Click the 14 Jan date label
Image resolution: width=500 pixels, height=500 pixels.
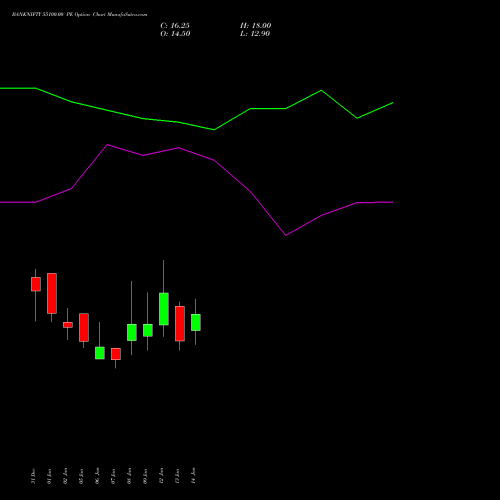(193, 476)
